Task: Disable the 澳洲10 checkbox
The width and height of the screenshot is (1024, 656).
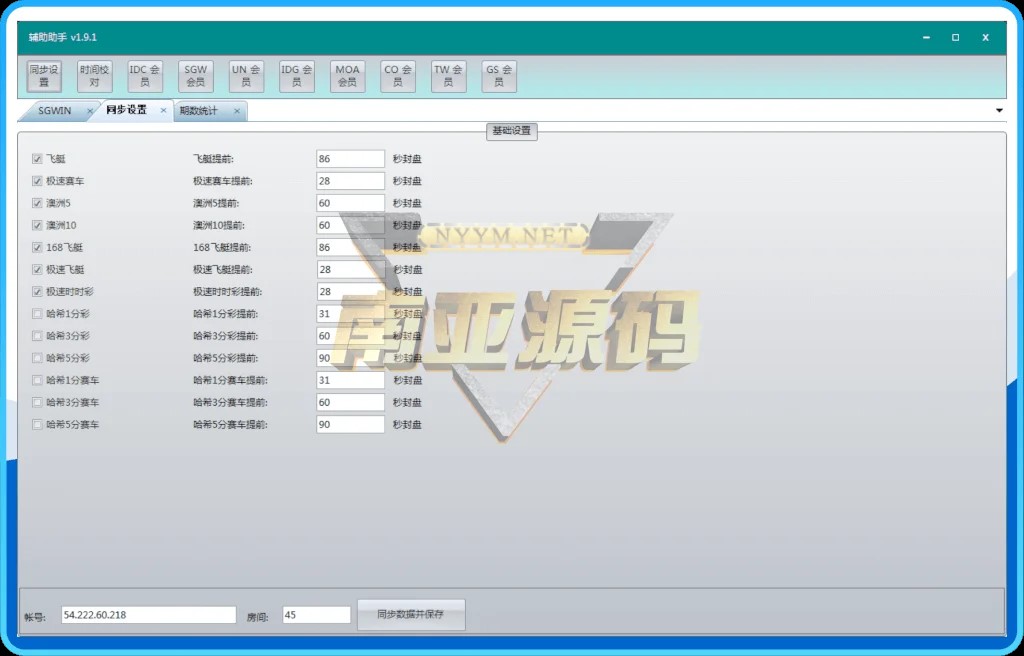Action: coord(38,225)
